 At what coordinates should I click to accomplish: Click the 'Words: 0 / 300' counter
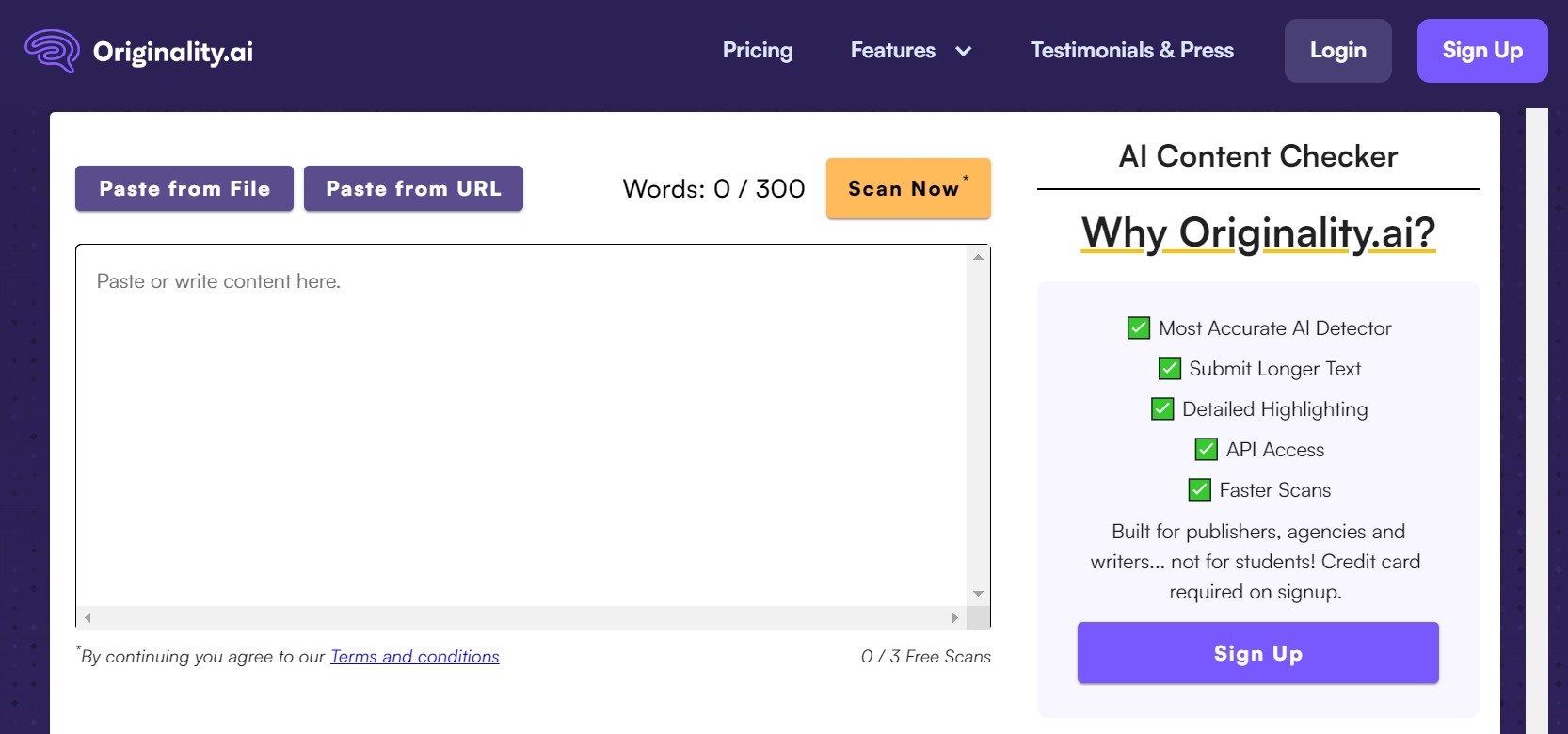point(713,189)
